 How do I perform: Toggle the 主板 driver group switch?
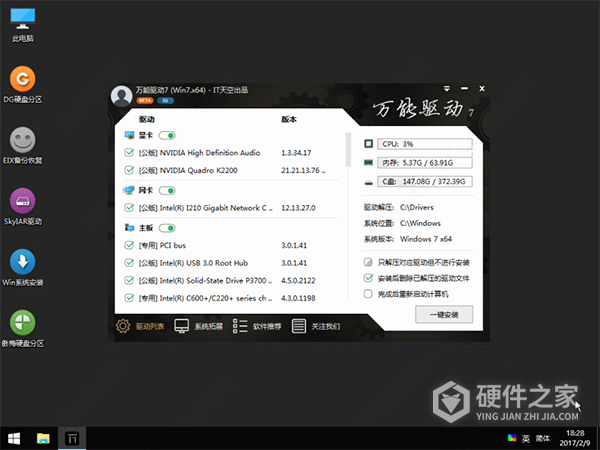167,228
